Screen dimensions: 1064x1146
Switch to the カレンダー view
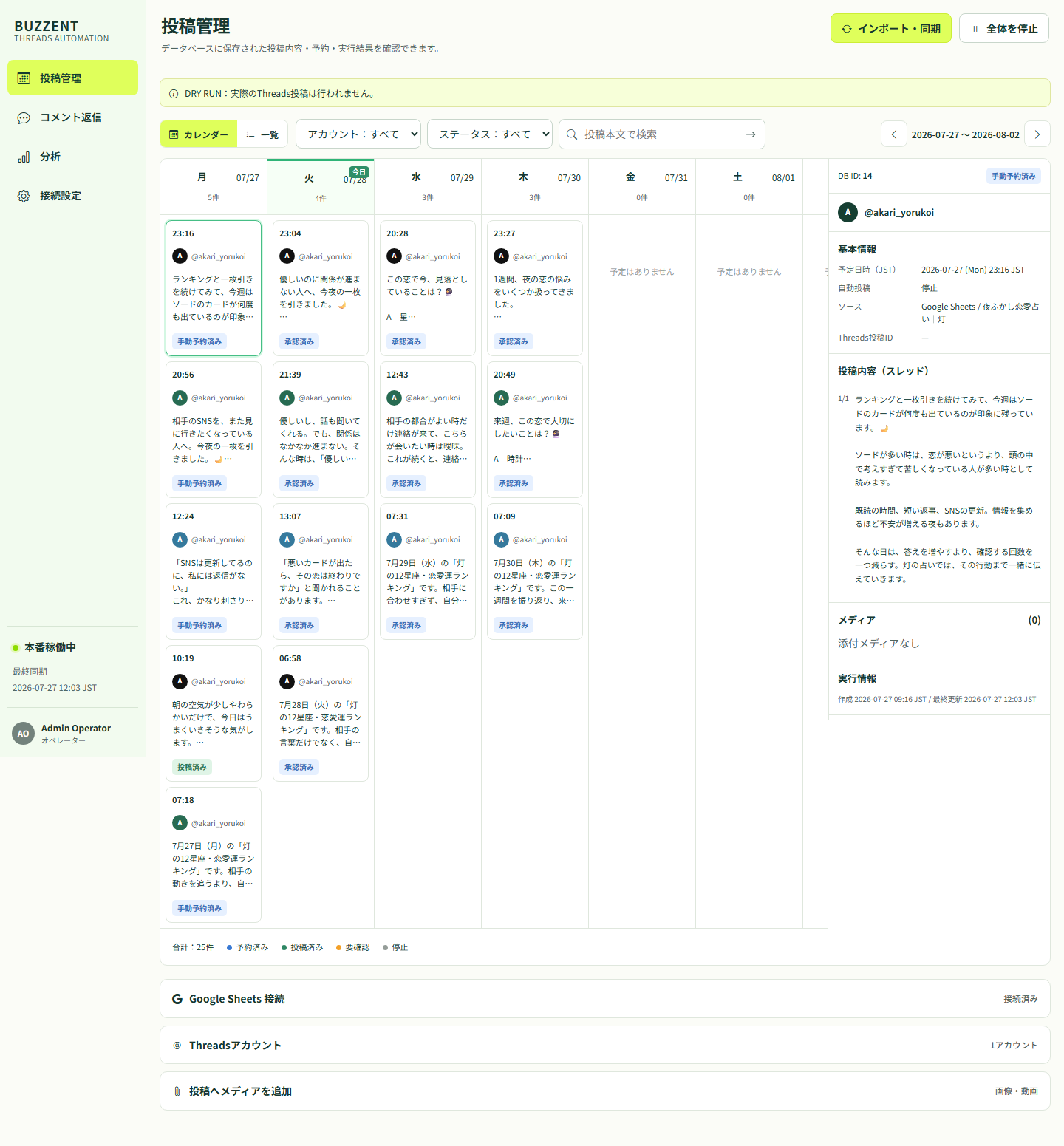[199, 134]
